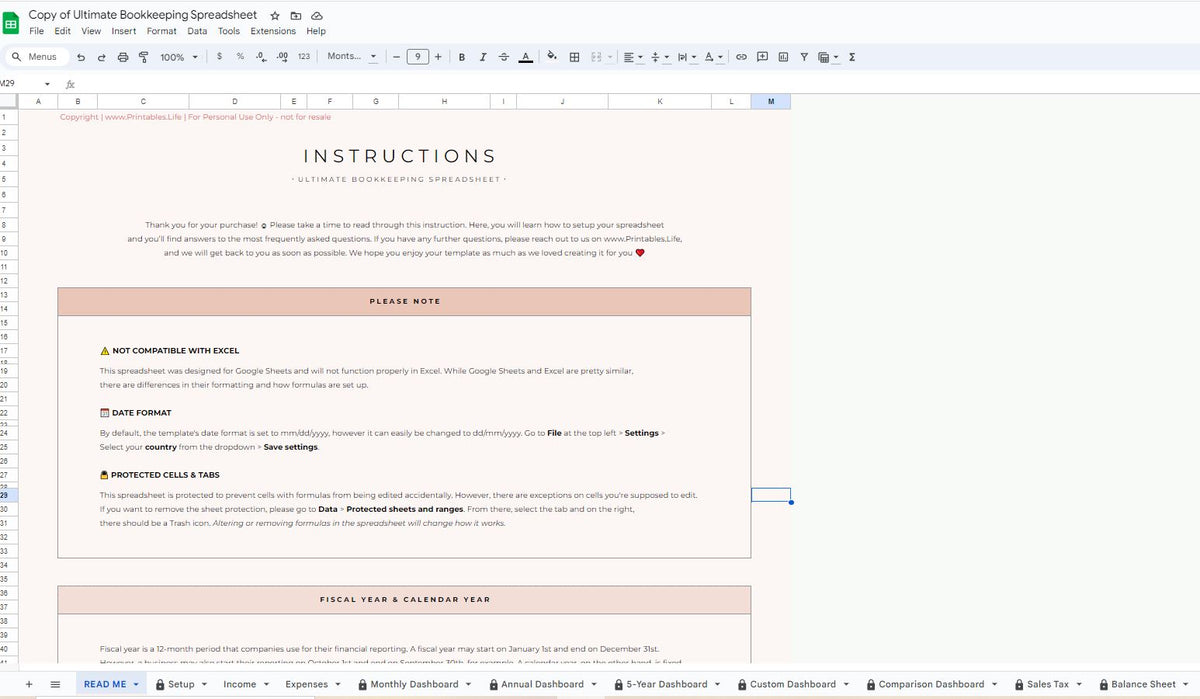Open horizontal align dropdown
1200x699 pixels.
click(634, 57)
